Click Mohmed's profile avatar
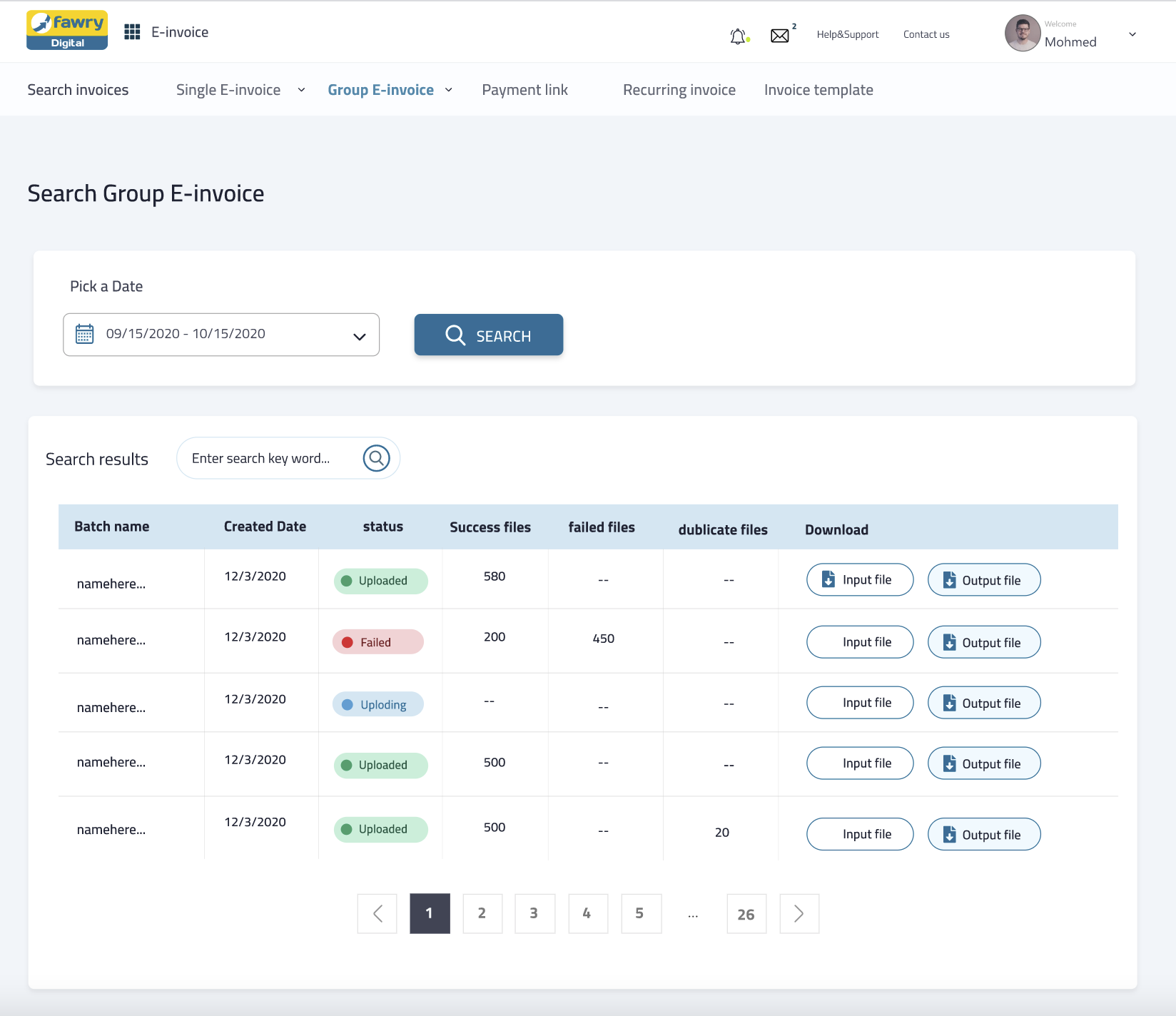 tap(1023, 34)
